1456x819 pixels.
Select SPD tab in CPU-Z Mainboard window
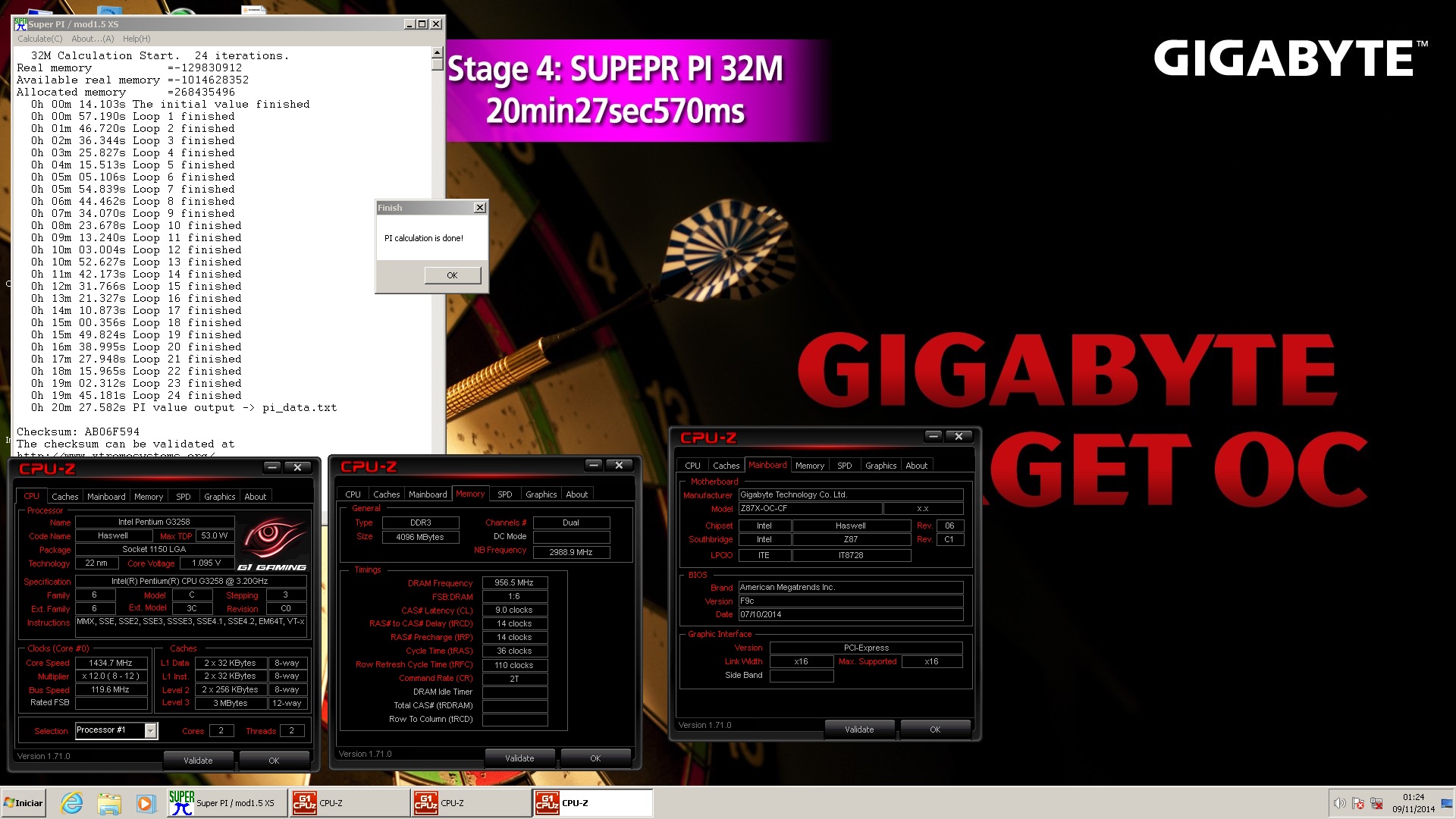845,466
